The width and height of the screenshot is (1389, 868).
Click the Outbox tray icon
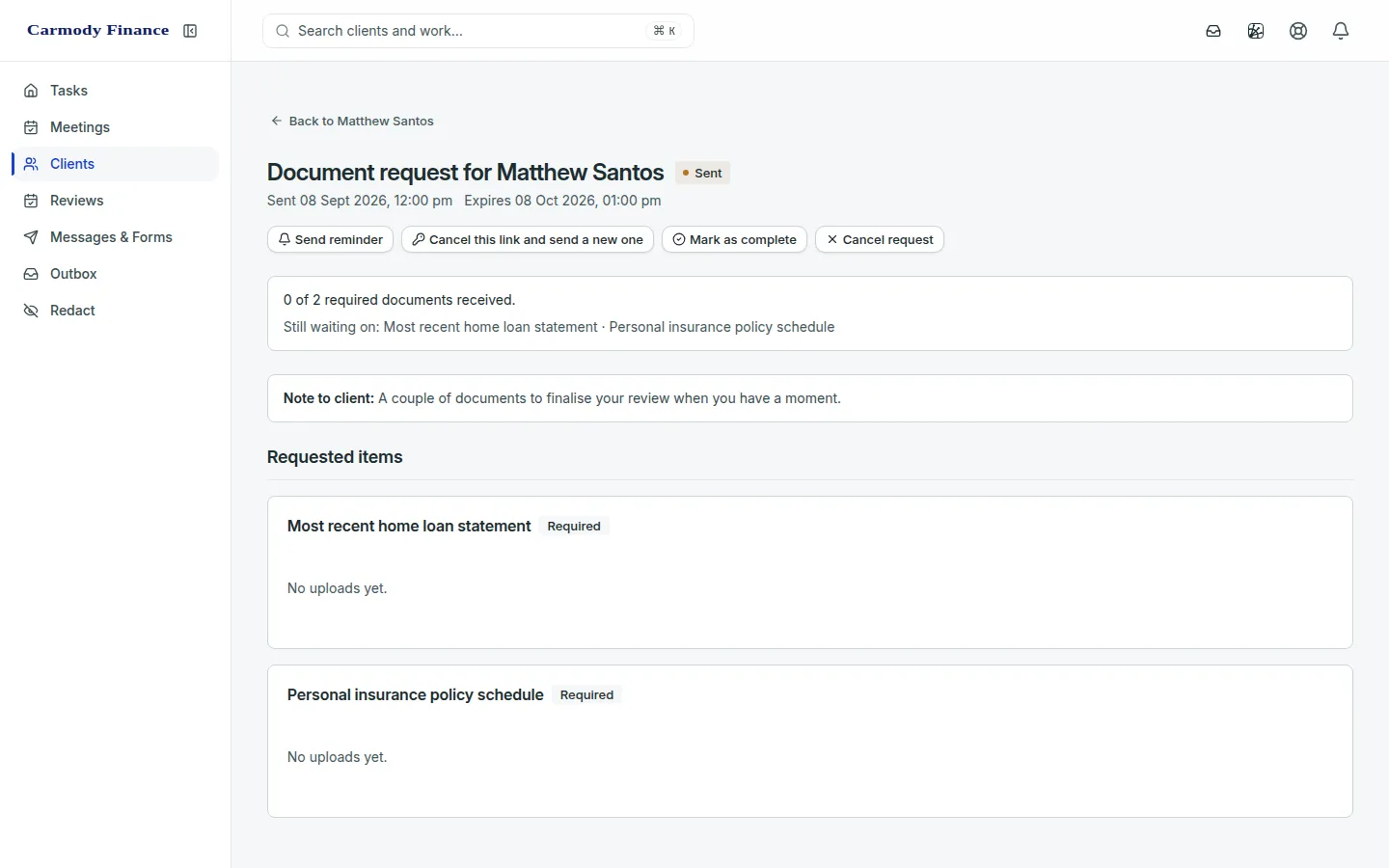tap(31, 274)
